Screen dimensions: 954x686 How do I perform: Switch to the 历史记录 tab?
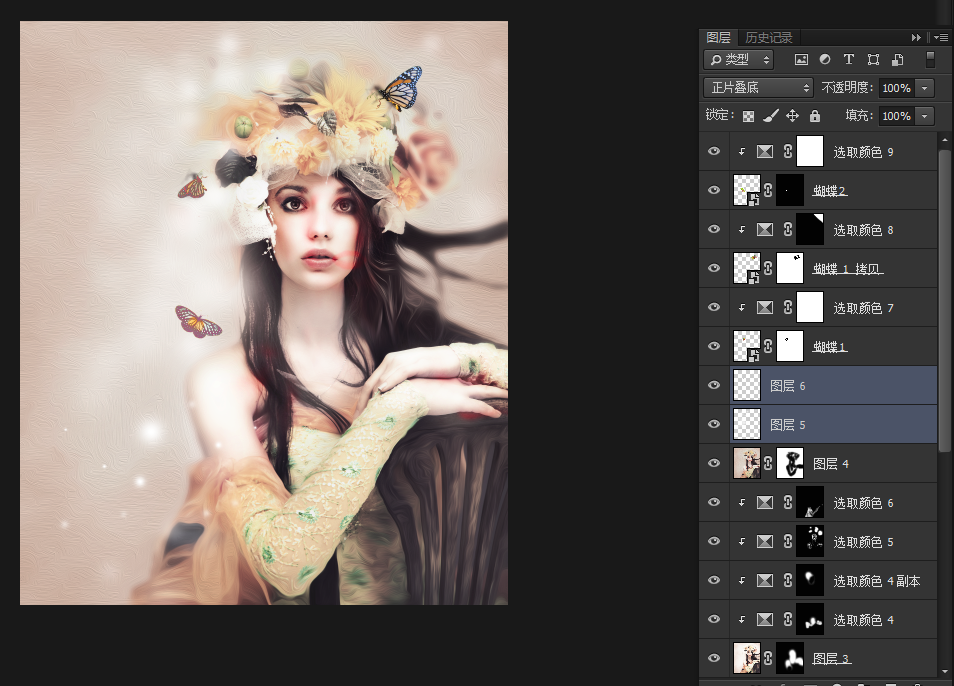pos(768,38)
